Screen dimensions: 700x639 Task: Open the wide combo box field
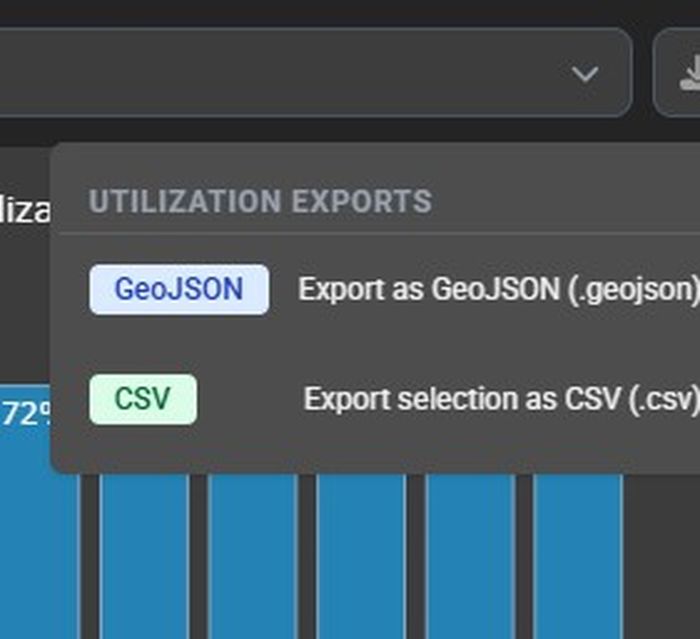pyautogui.click(x=300, y=73)
